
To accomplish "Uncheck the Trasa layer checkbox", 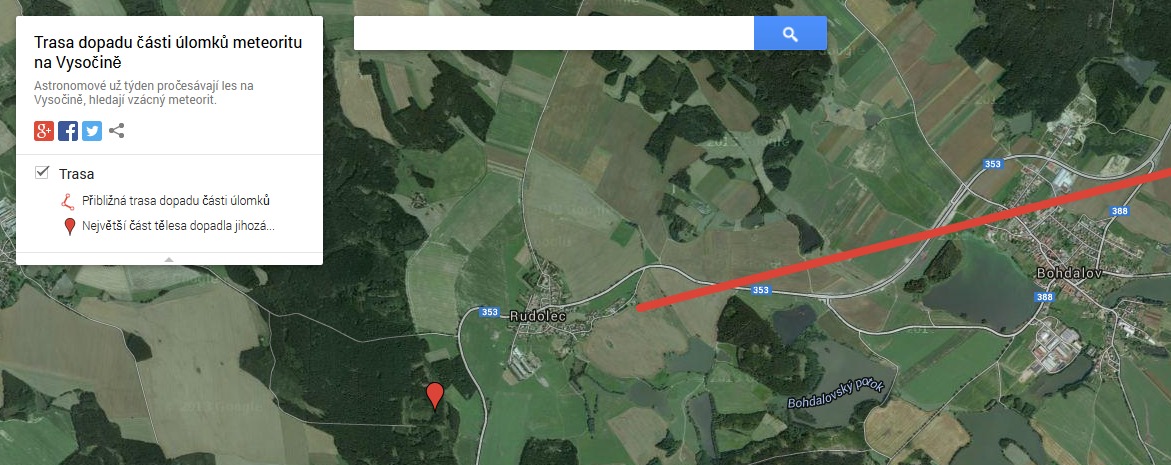I will [42, 173].
